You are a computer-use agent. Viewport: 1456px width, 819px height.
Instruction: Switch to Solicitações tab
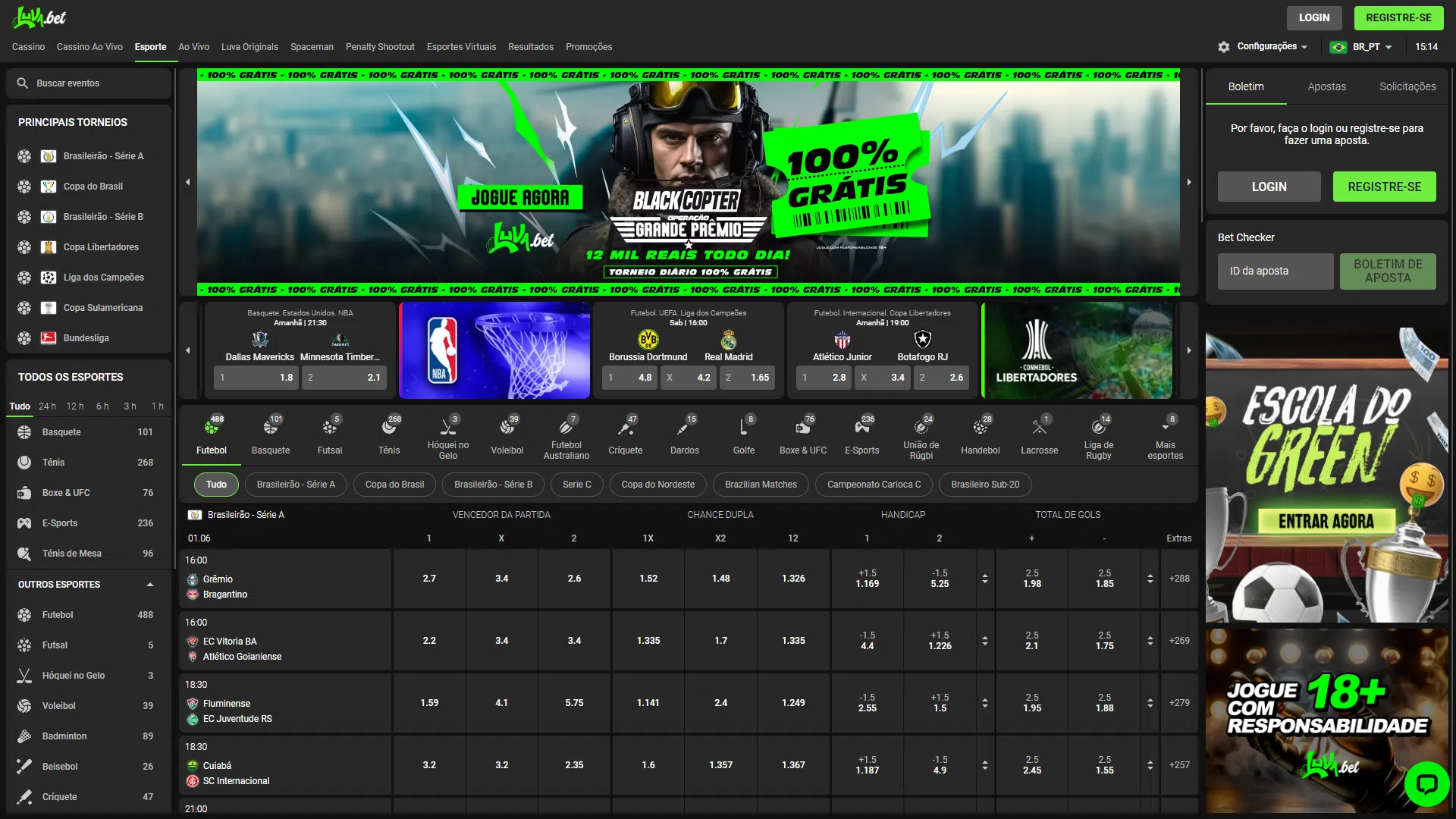coord(1407,86)
